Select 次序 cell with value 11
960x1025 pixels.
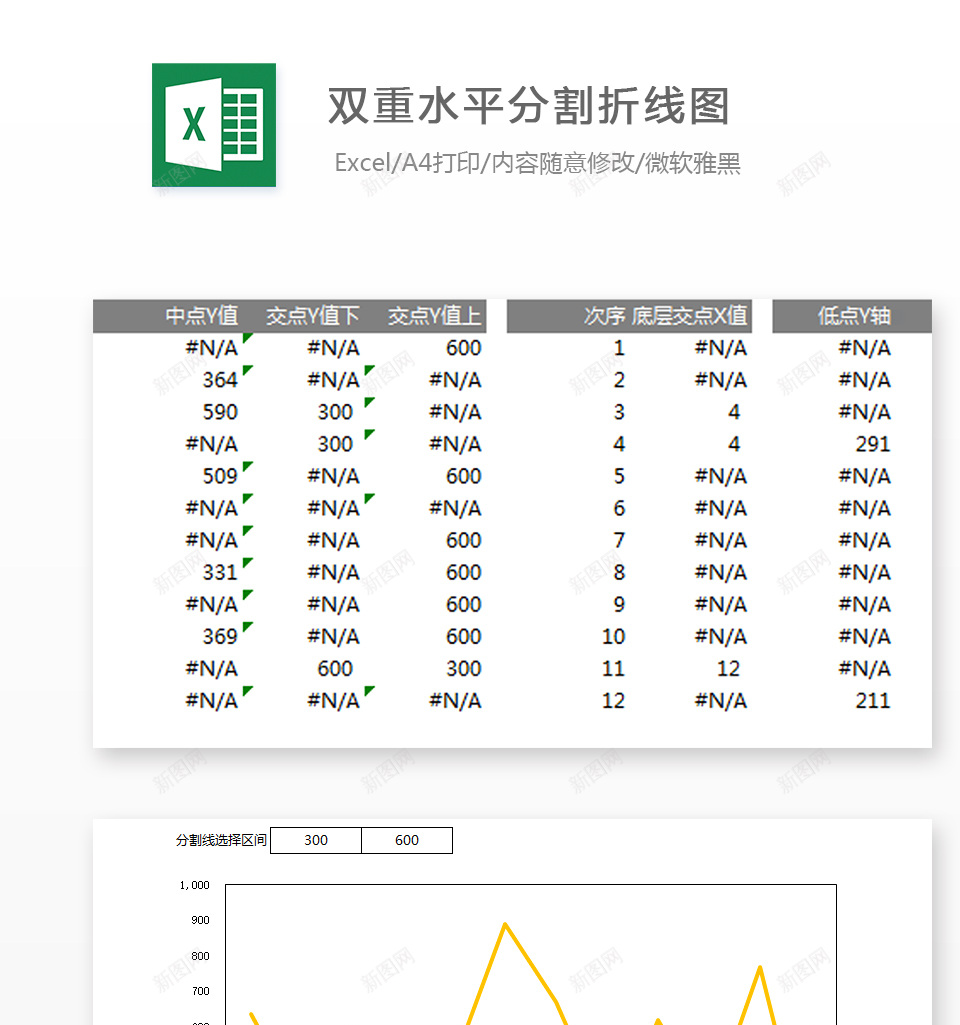(613, 668)
